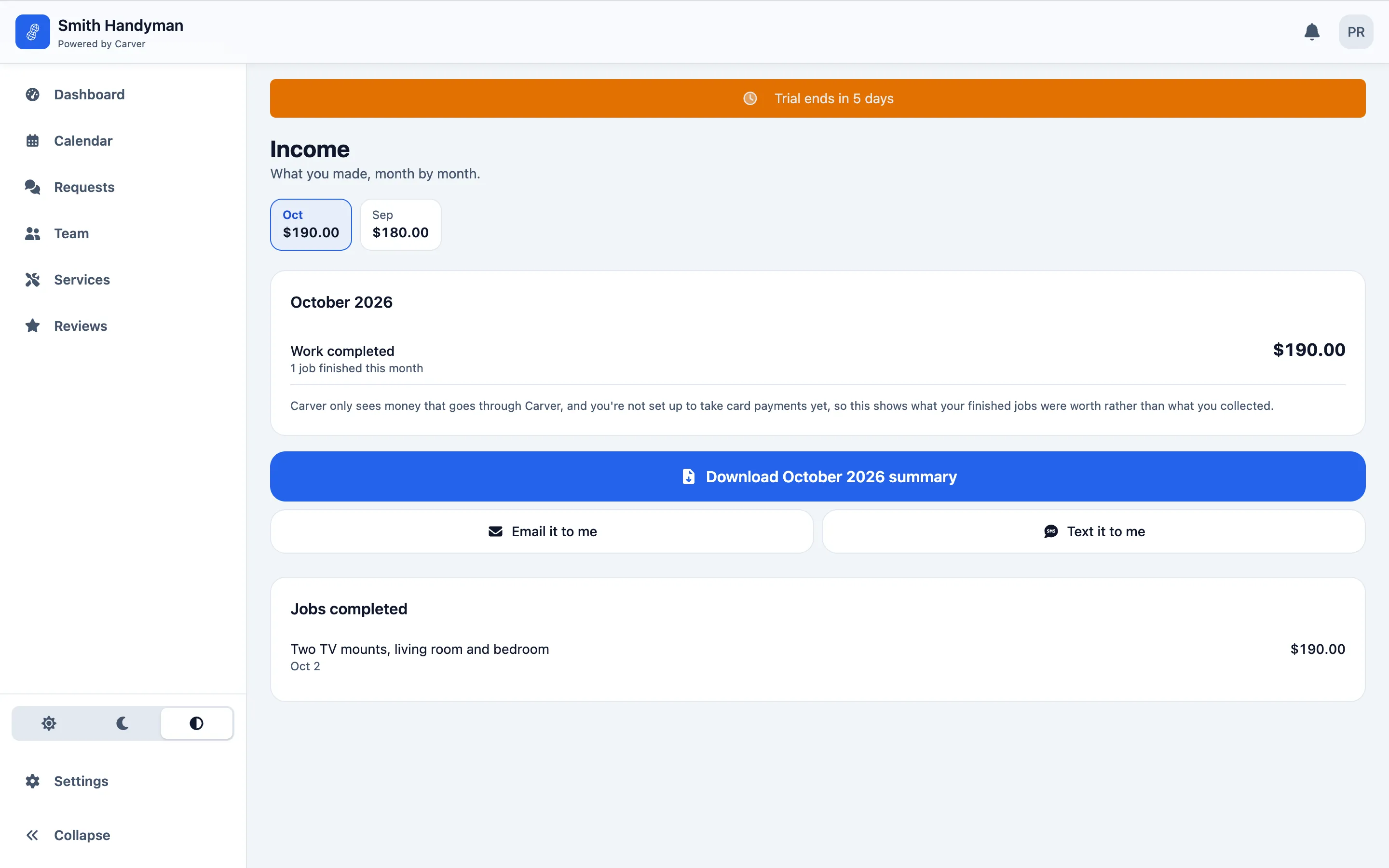1389x868 pixels.
Task: Open the PR user avatar menu
Action: coord(1356,31)
